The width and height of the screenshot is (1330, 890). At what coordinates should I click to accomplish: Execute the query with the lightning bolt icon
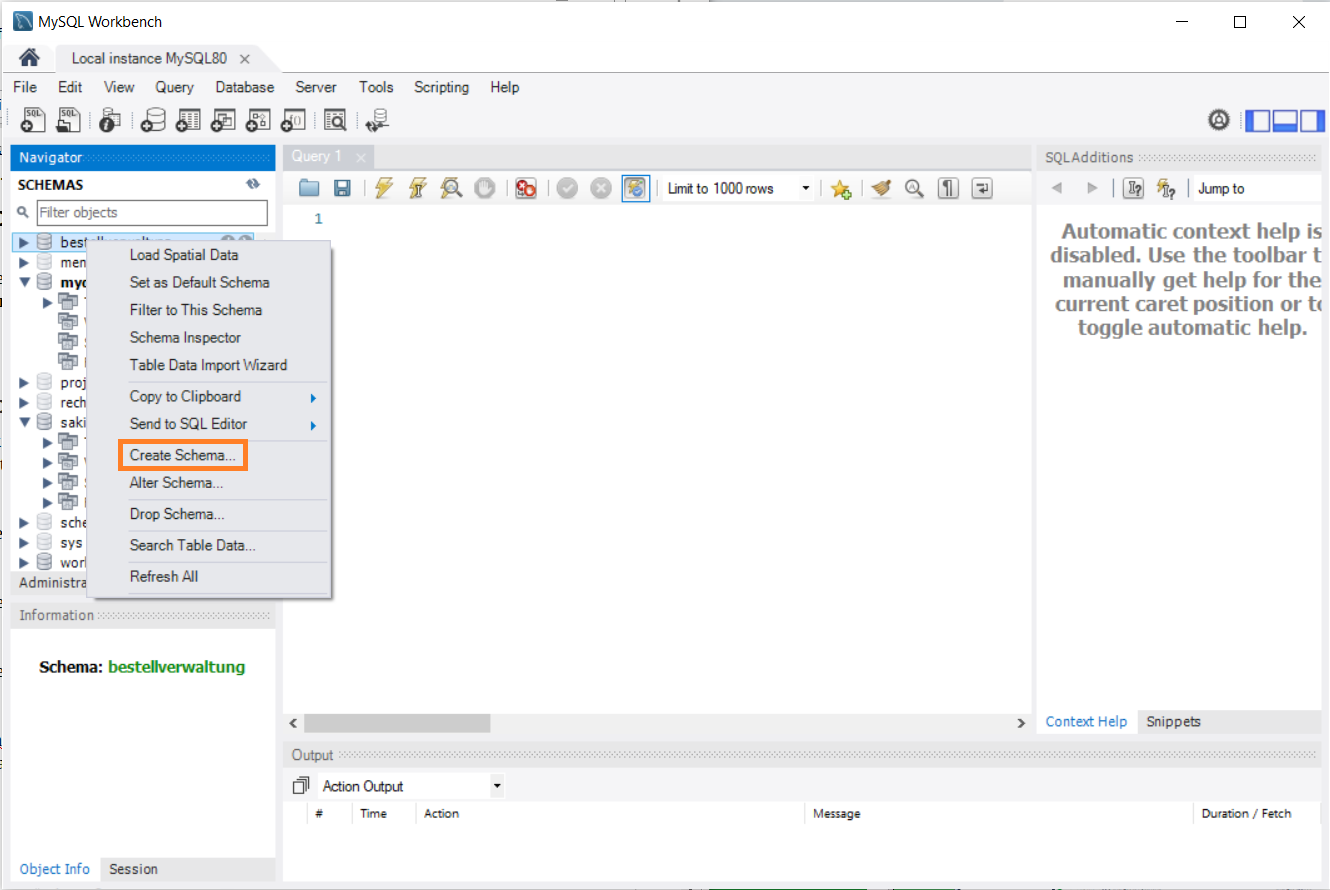[x=384, y=188]
